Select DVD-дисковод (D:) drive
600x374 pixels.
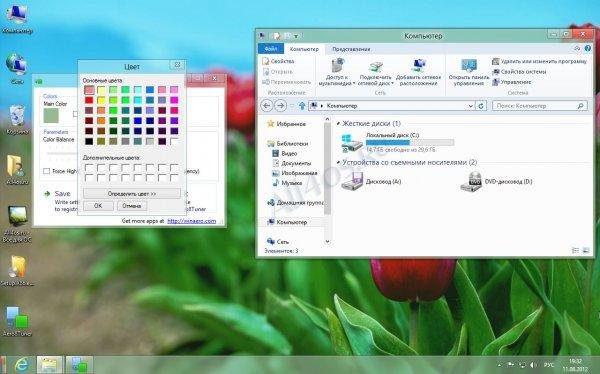point(496,181)
